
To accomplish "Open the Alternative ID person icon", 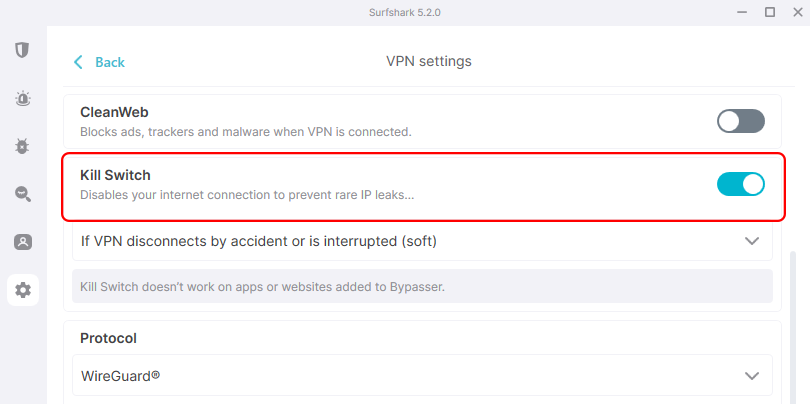I will [x=22, y=242].
